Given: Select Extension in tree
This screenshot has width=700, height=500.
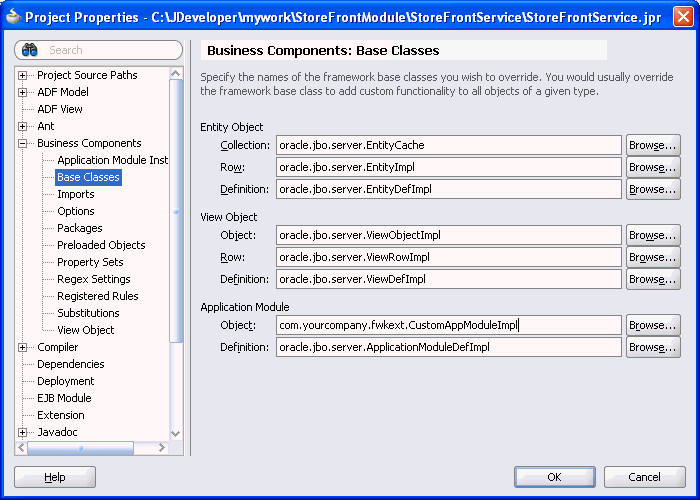Looking at the screenshot, I should click(61, 415).
